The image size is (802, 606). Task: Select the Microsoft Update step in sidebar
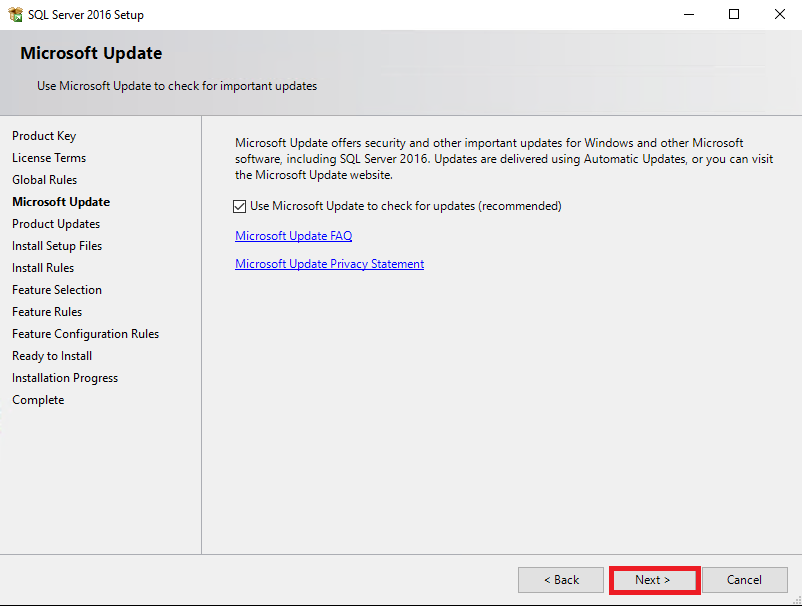61,202
